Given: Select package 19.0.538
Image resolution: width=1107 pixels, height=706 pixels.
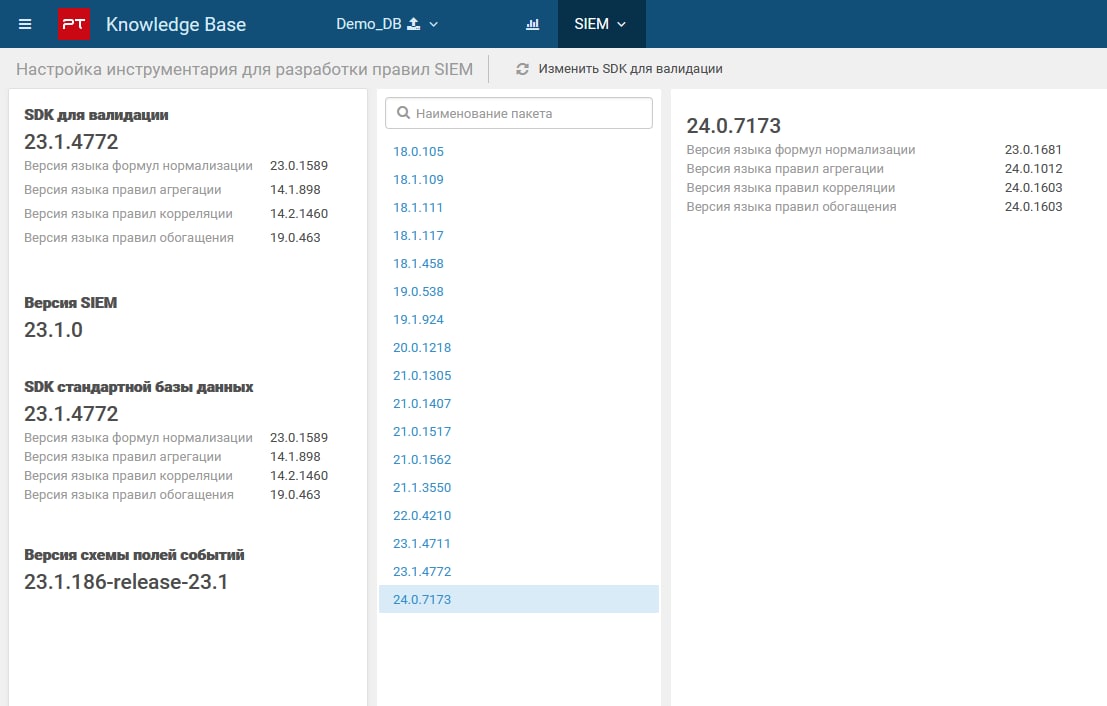Looking at the screenshot, I should click(419, 292).
